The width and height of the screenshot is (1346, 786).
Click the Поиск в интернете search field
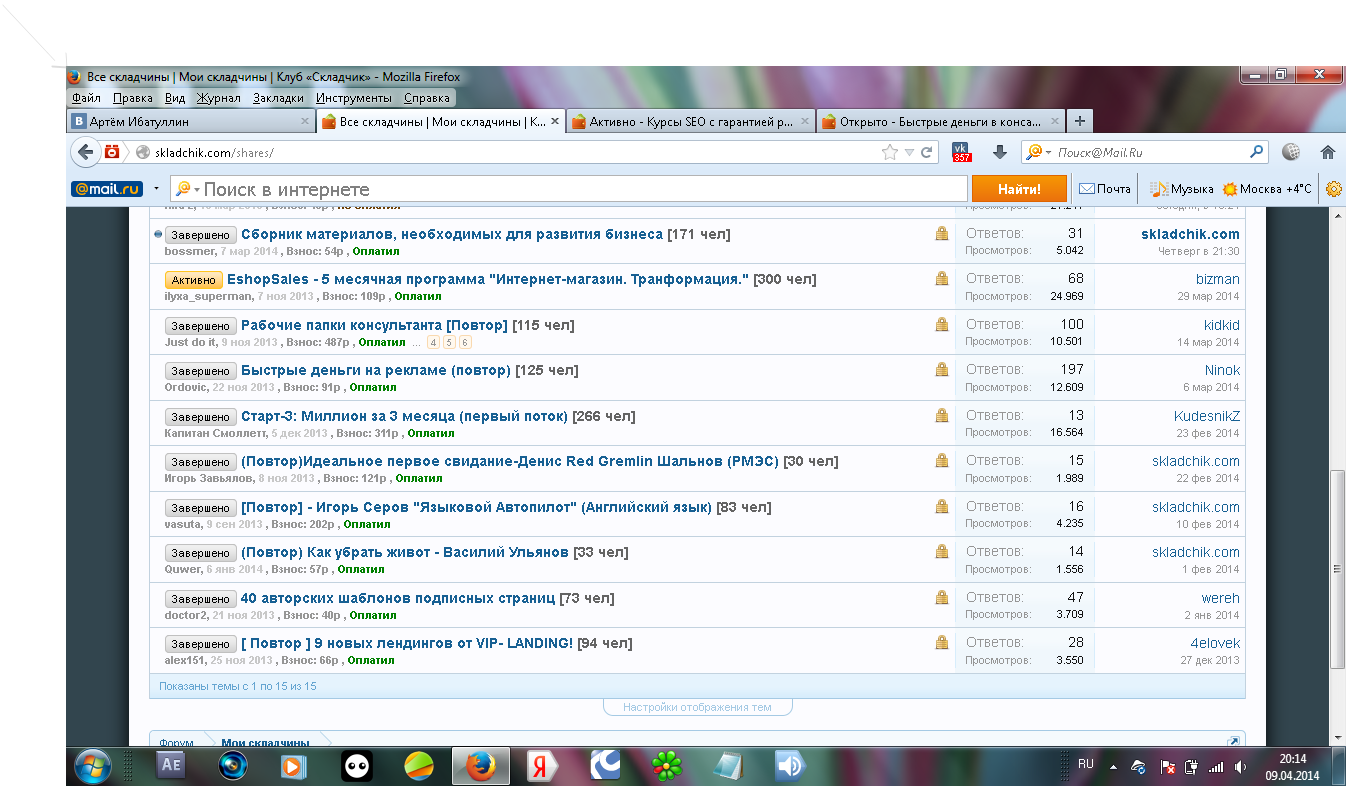click(x=570, y=189)
